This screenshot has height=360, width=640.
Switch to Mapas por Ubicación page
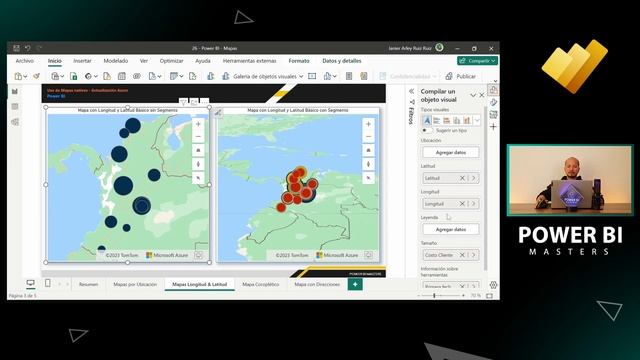pos(135,284)
